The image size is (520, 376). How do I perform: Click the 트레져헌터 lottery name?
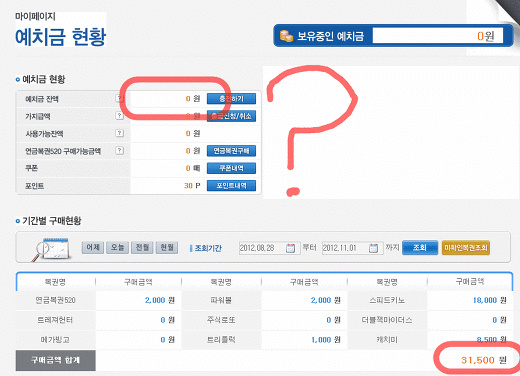click(55, 320)
